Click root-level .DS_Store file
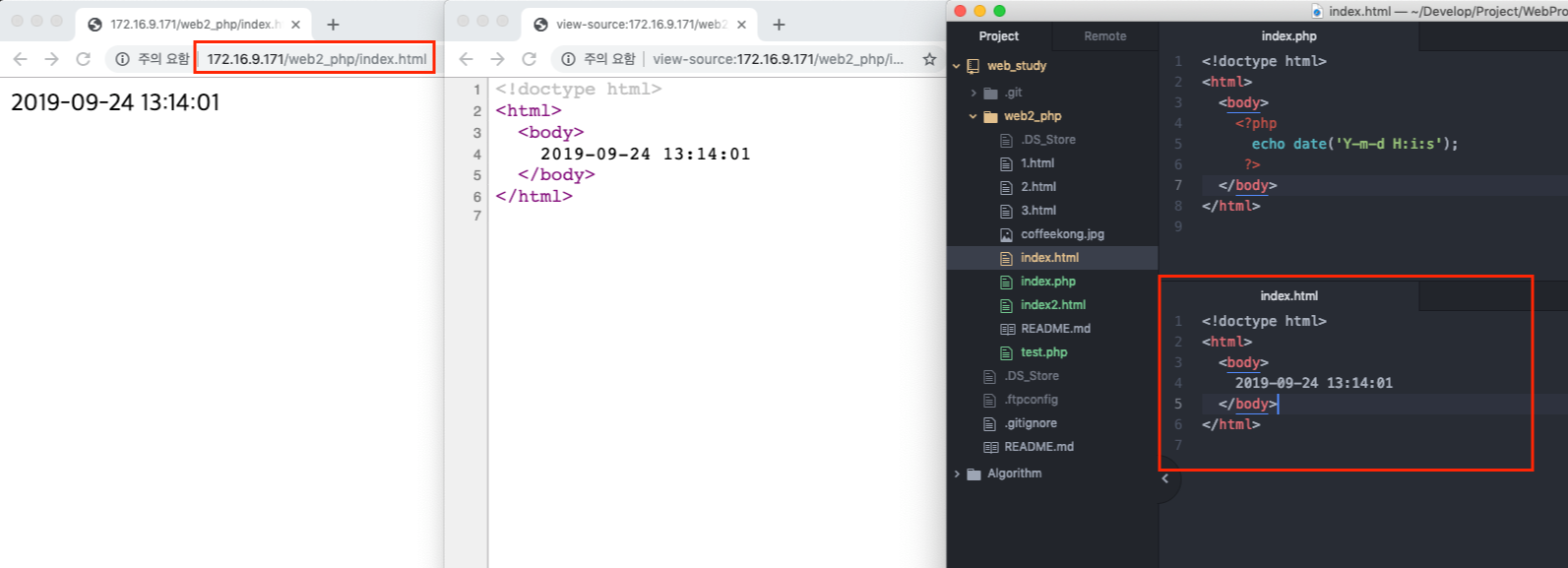 point(1032,376)
